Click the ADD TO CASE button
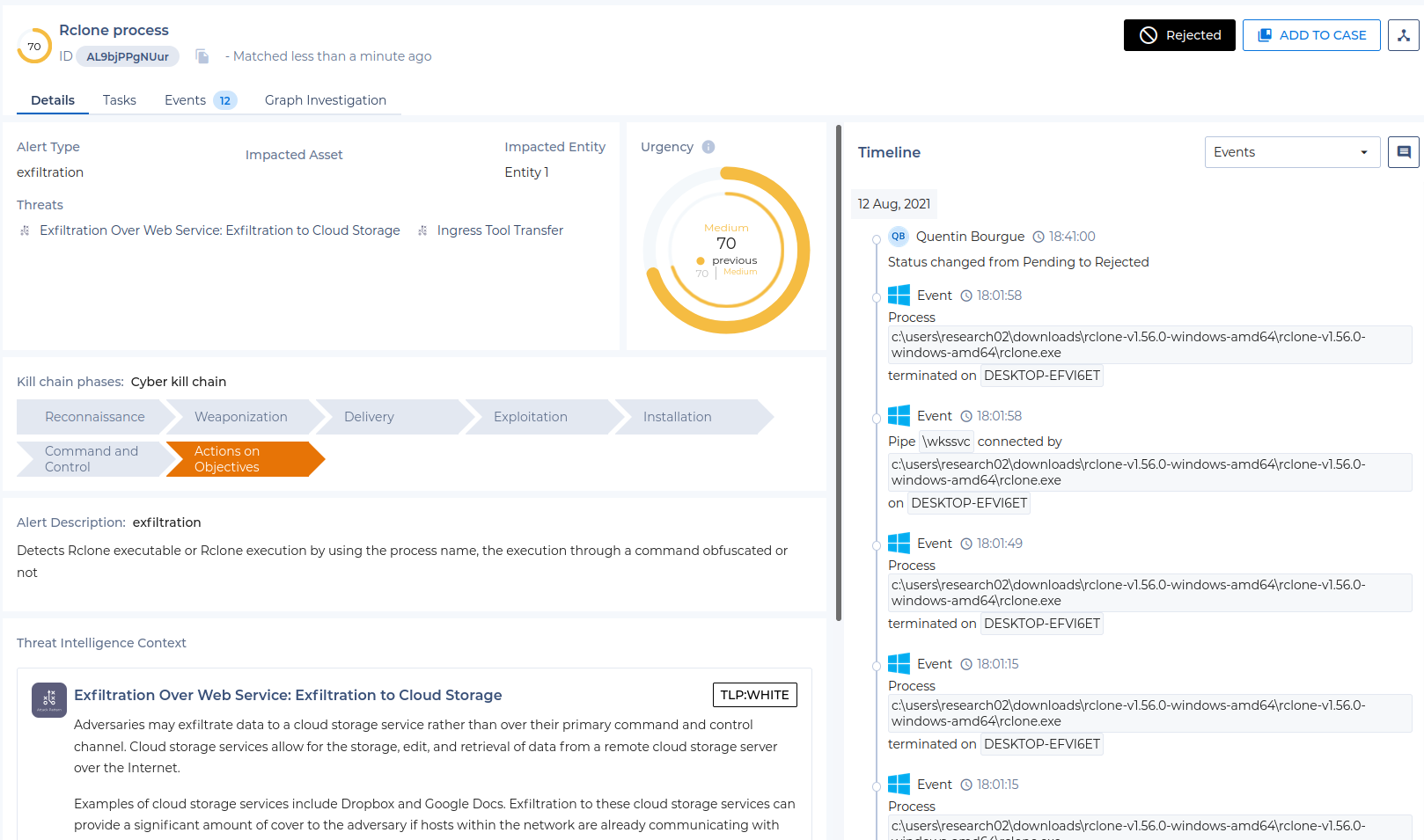 click(1311, 35)
